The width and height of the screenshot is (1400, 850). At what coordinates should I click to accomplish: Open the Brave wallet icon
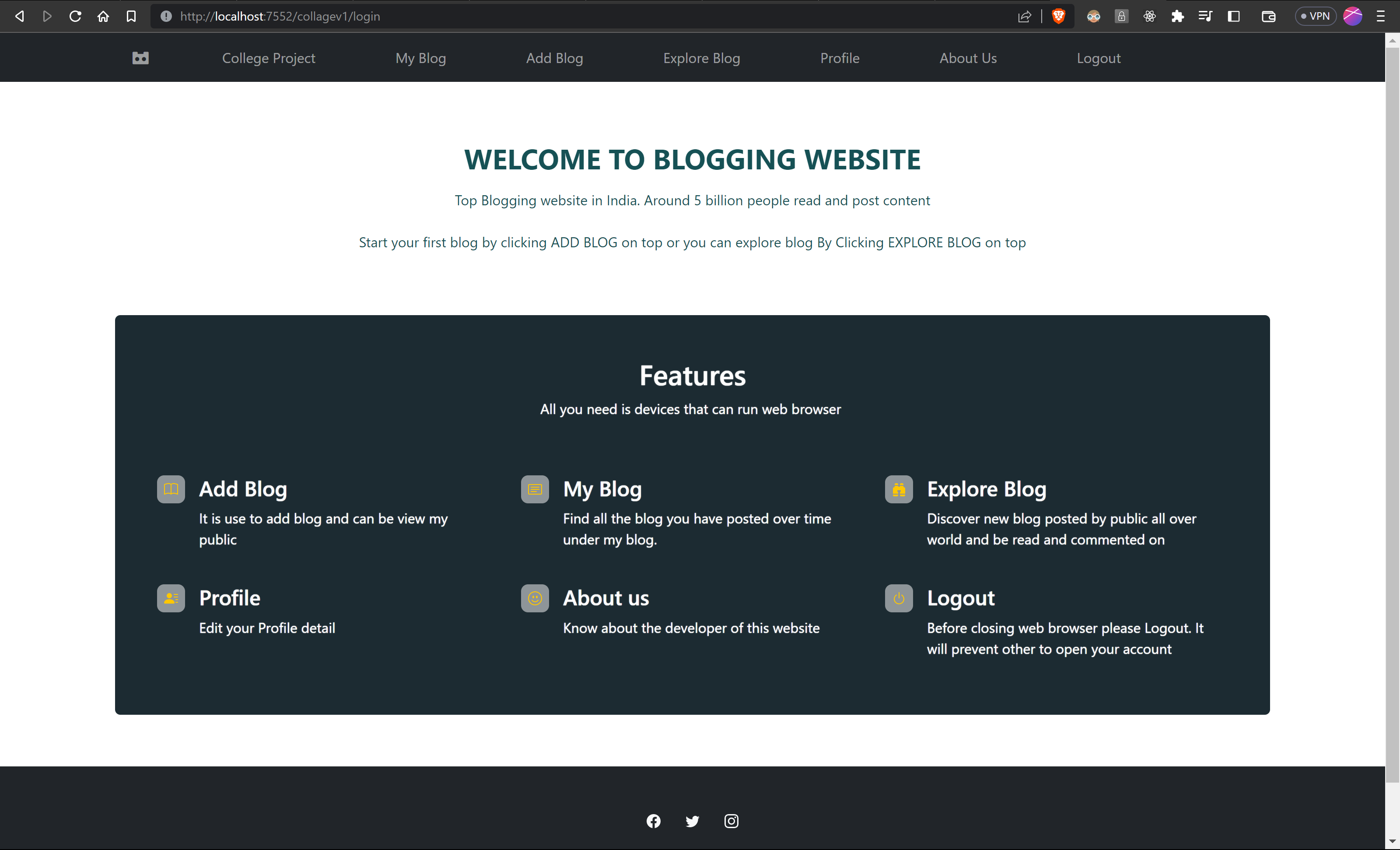pyautogui.click(x=1268, y=16)
